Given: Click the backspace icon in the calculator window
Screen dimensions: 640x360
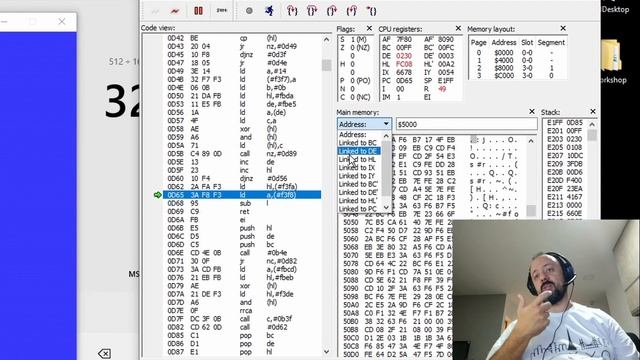Looking at the screenshot, I should 104,353.
